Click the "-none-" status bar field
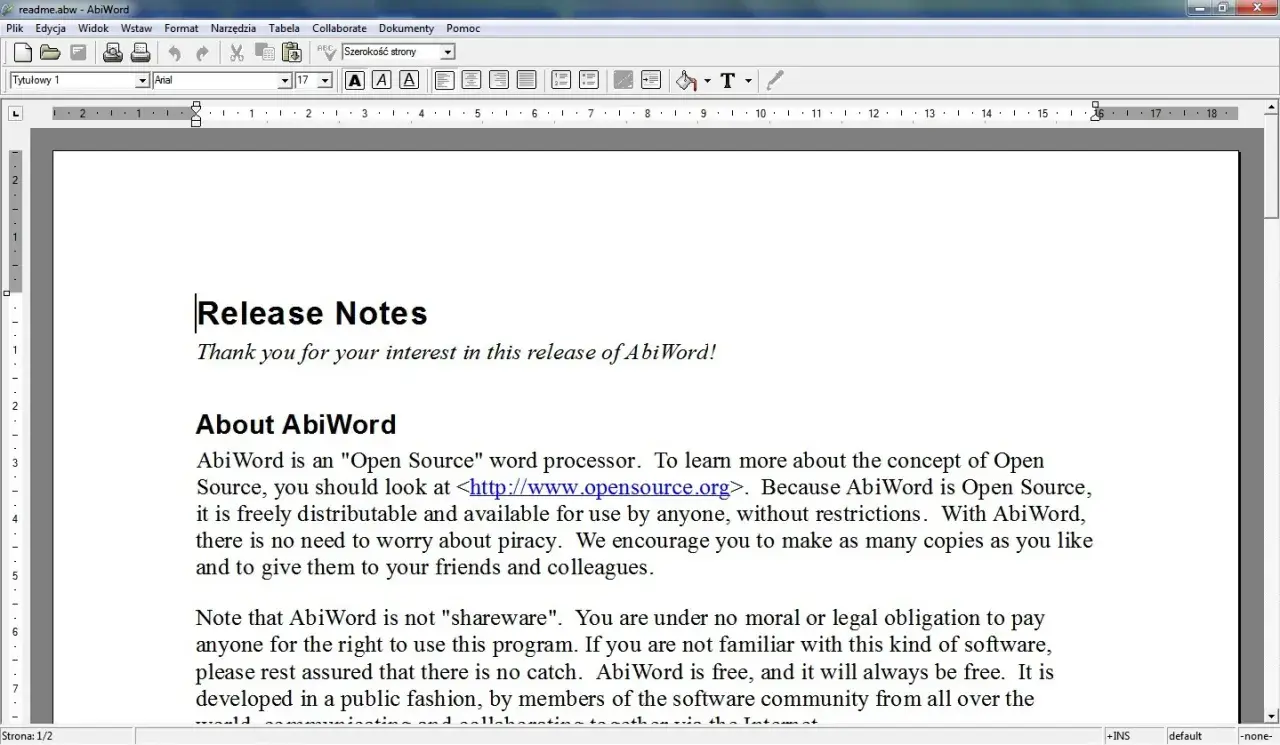Viewport: 1280px width, 745px height. pos(1256,736)
